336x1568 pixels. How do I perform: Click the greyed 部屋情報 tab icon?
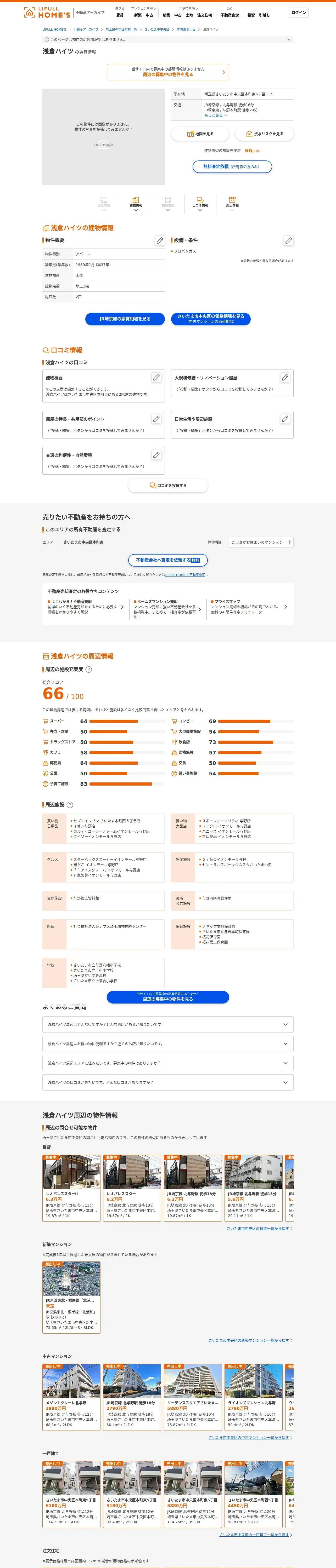[x=104, y=203]
